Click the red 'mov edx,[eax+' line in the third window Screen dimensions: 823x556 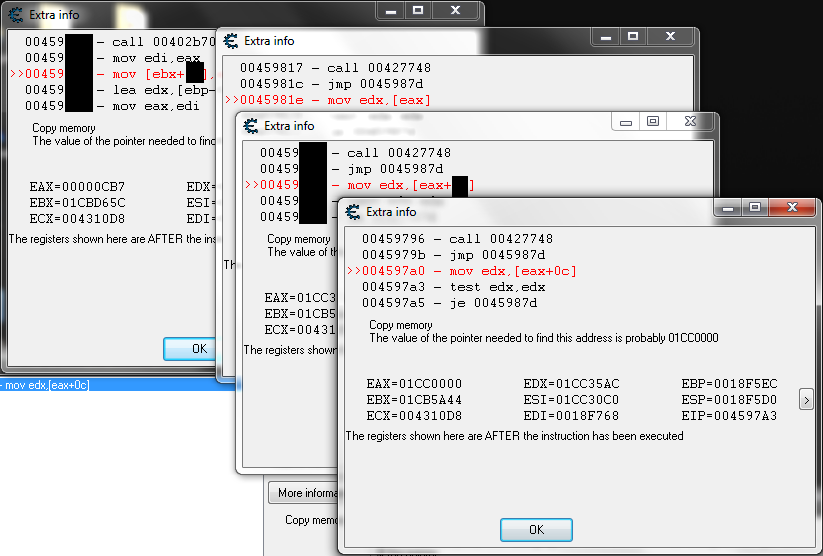[360, 185]
